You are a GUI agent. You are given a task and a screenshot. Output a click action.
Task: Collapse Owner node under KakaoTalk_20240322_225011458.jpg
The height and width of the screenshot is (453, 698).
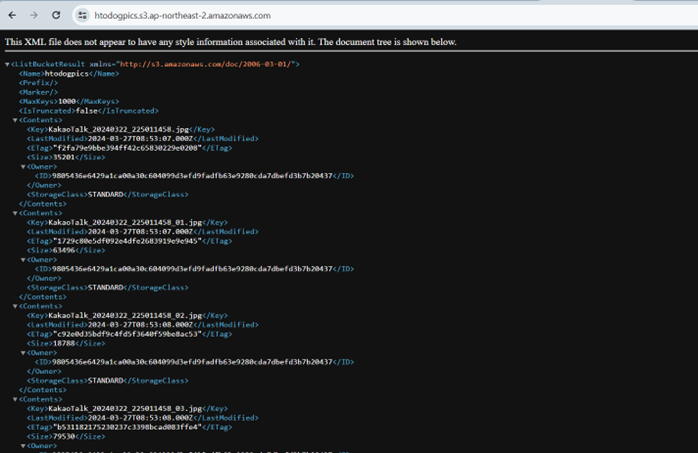click(x=23, y=167)
